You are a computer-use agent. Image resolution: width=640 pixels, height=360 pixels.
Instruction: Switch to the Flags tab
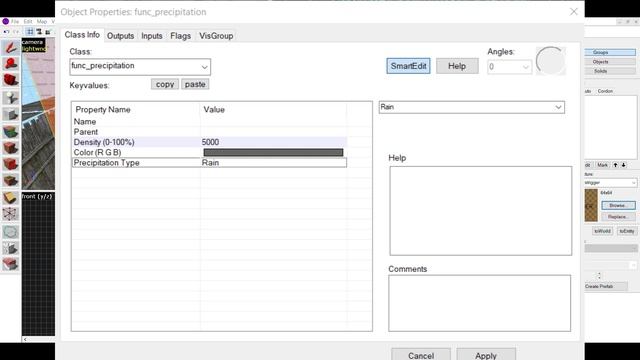180,36
